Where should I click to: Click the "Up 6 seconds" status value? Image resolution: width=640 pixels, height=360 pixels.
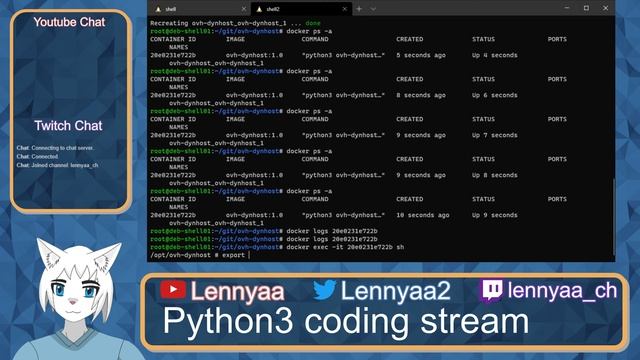pyautogui.click(x=495, y=95)
